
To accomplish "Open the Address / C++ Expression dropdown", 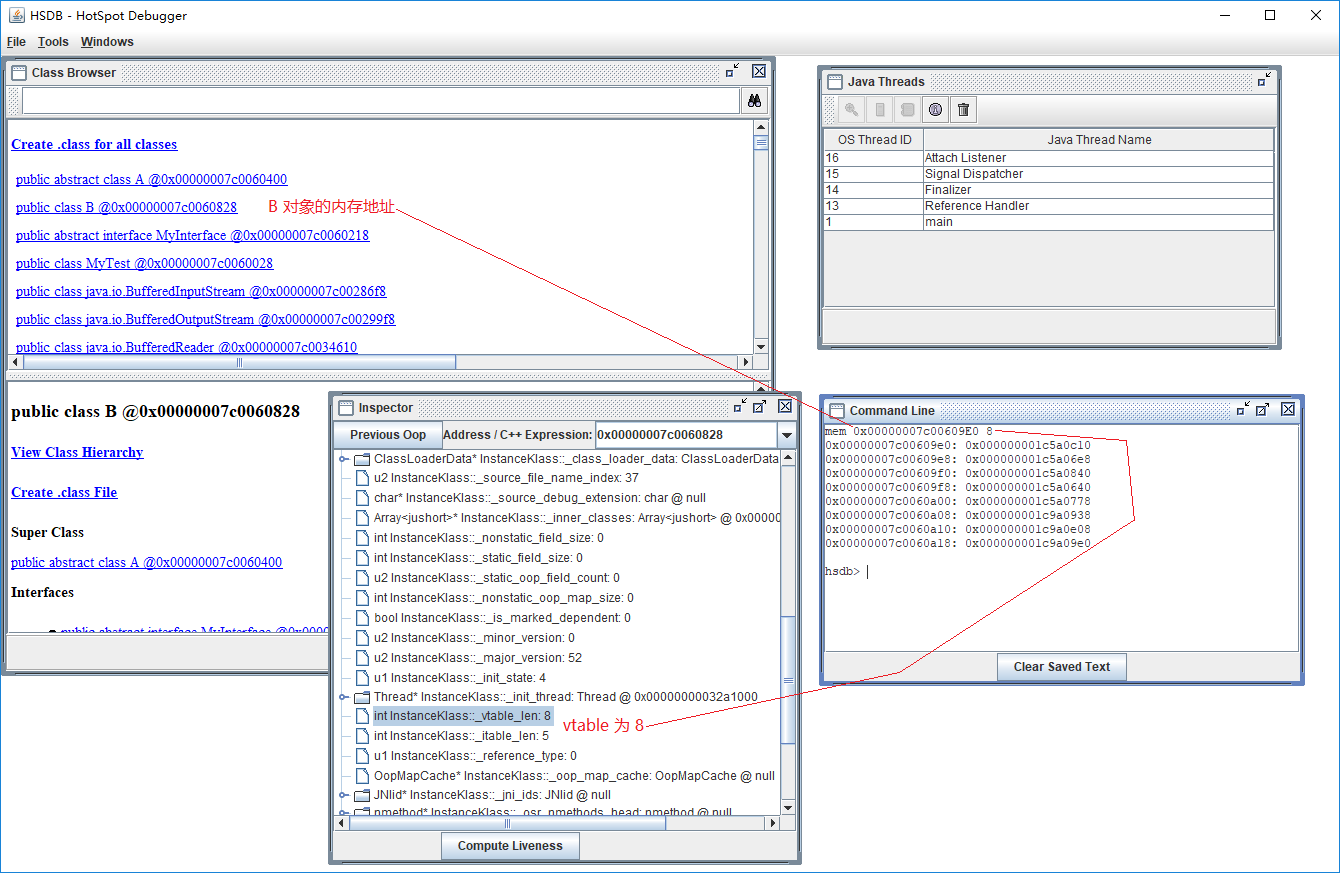I will coord(787,435).
